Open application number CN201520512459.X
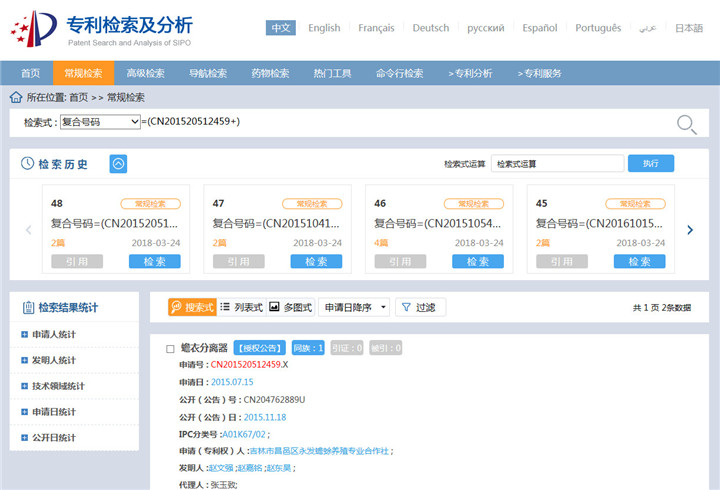 pyautogui.click(x=249, y=365)
